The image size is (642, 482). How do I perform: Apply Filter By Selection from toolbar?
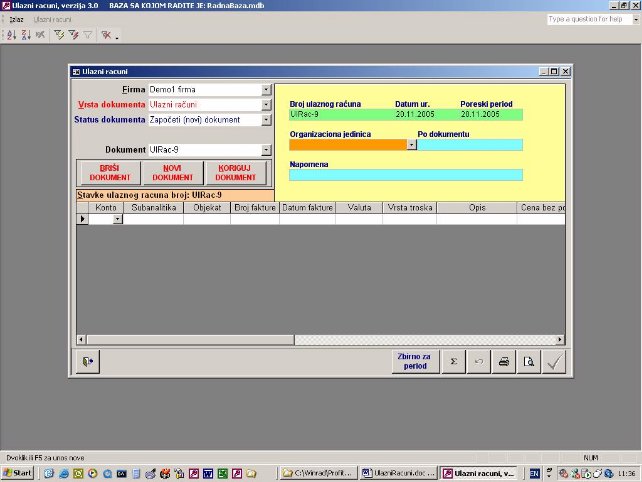[59, 34]
